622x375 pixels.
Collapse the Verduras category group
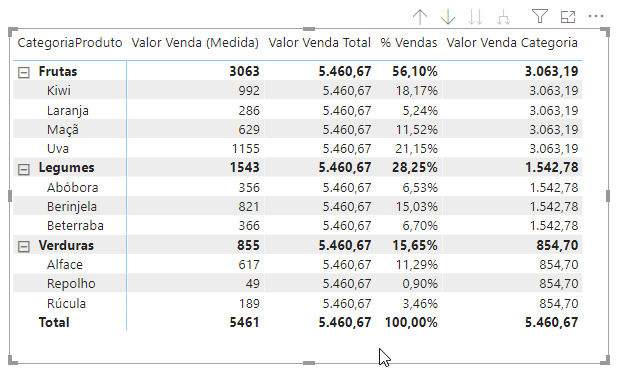(x=24, y=247)
